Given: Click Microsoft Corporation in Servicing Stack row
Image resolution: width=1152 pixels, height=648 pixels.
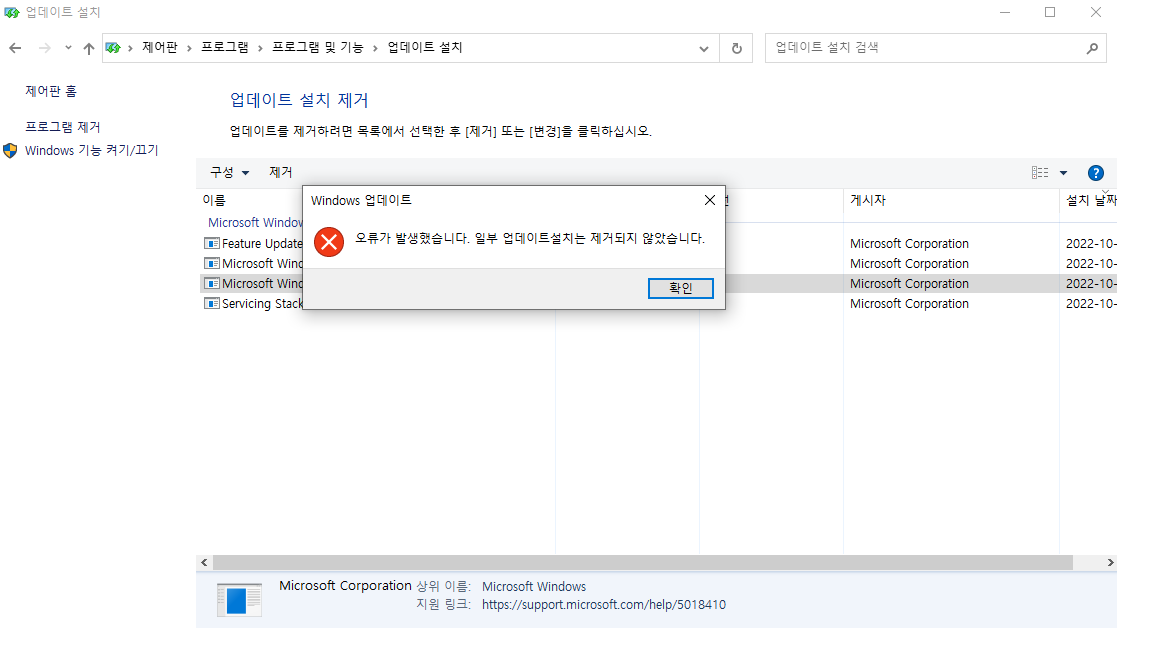Looking at the screenshot, I should point(909,303).
